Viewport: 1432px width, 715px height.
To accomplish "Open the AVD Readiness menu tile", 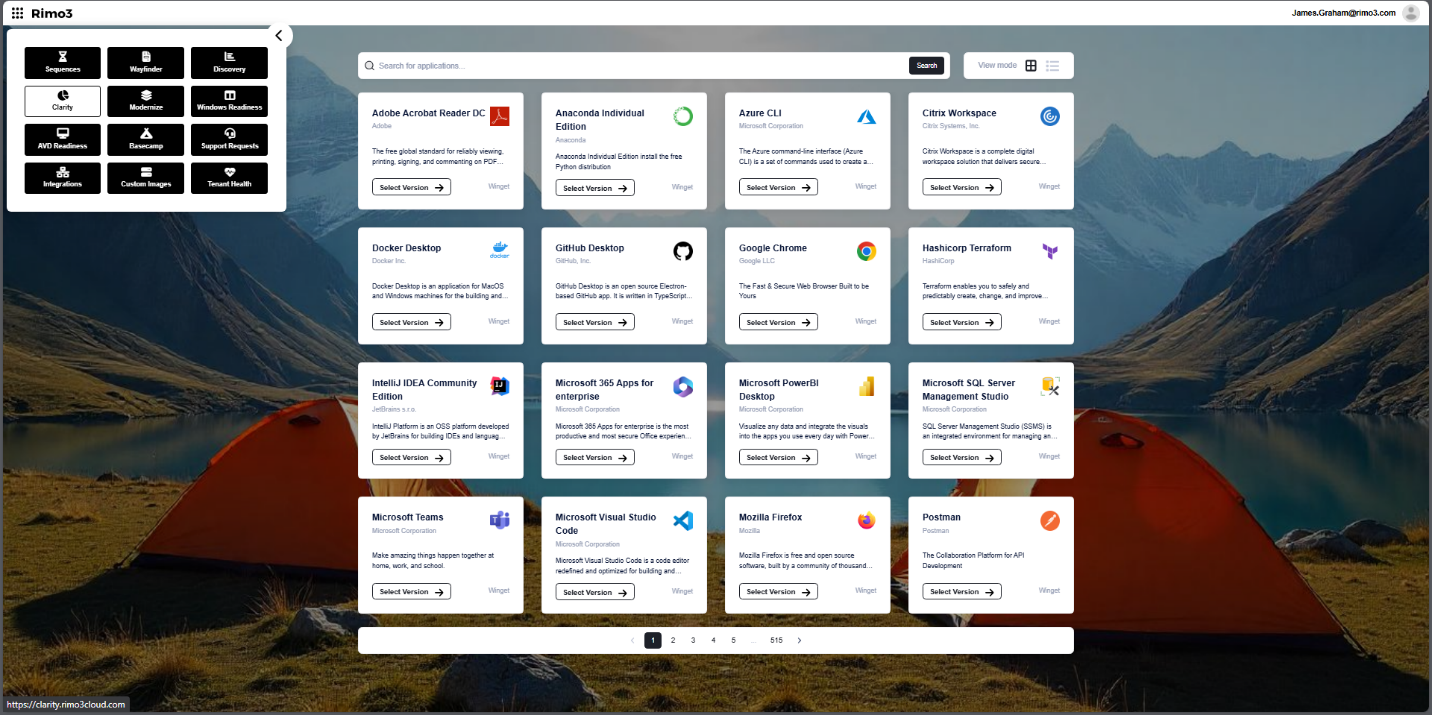I will click(x=62, y=140).
